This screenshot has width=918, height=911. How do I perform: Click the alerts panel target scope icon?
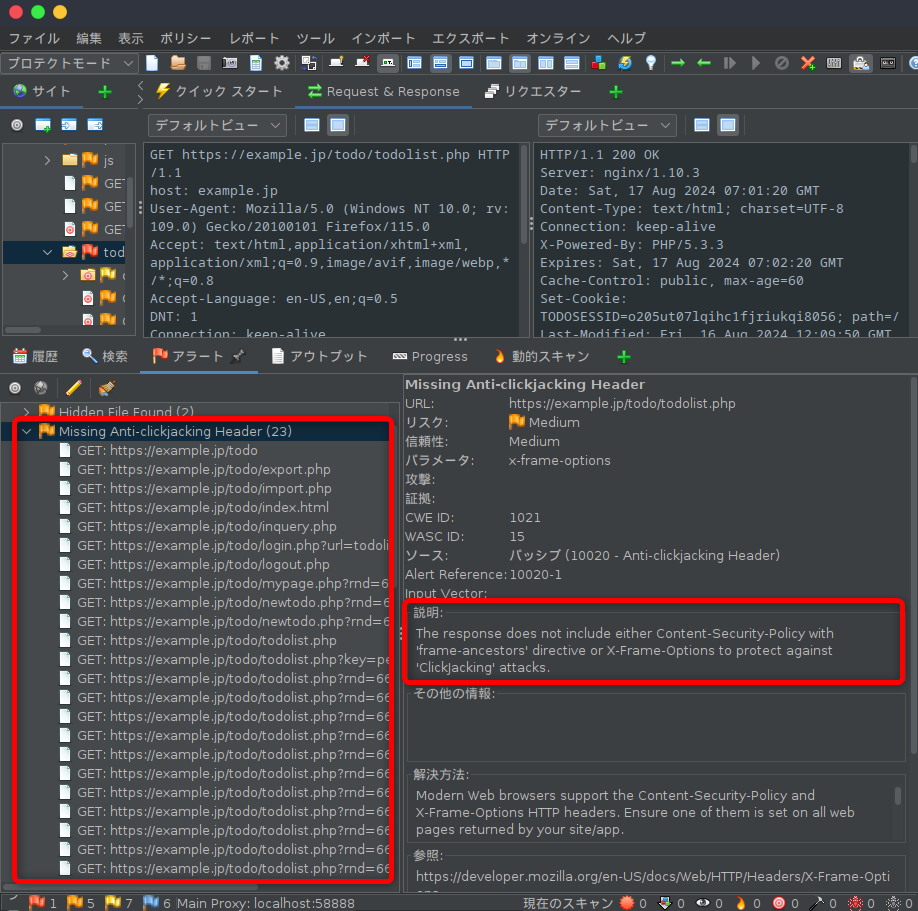coord(15,388)
